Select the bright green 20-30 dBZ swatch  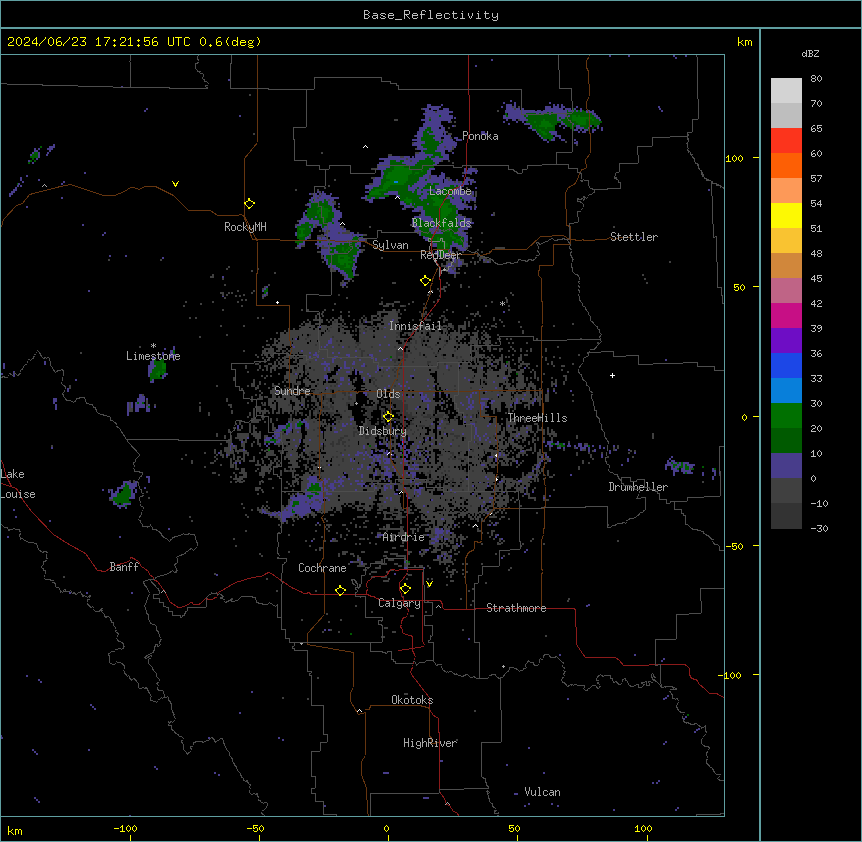pos(786,416)
